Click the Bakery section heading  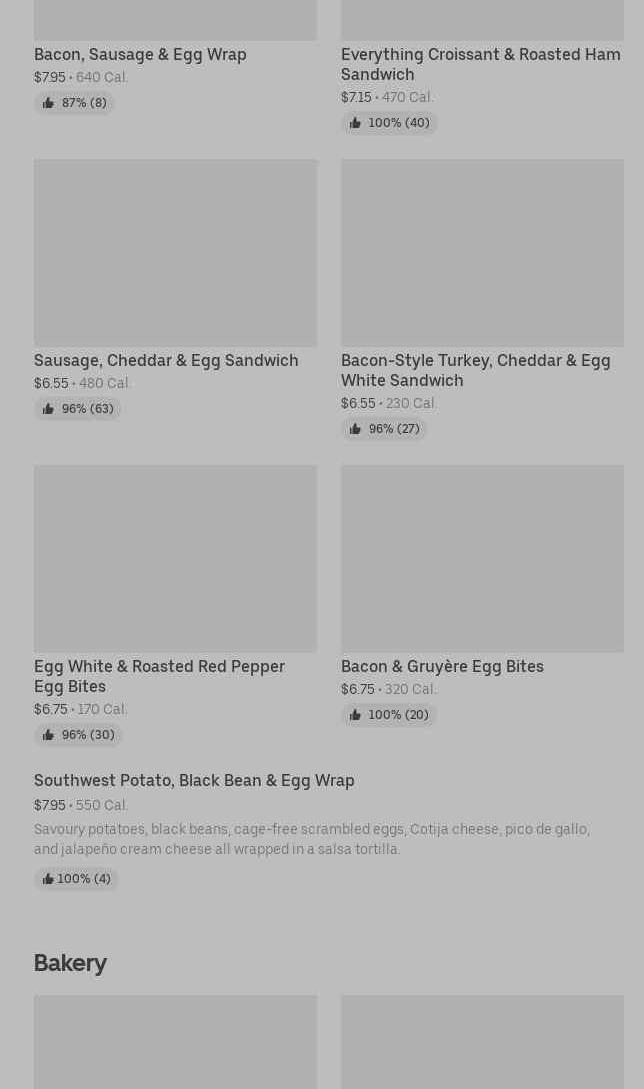(70, 963)
